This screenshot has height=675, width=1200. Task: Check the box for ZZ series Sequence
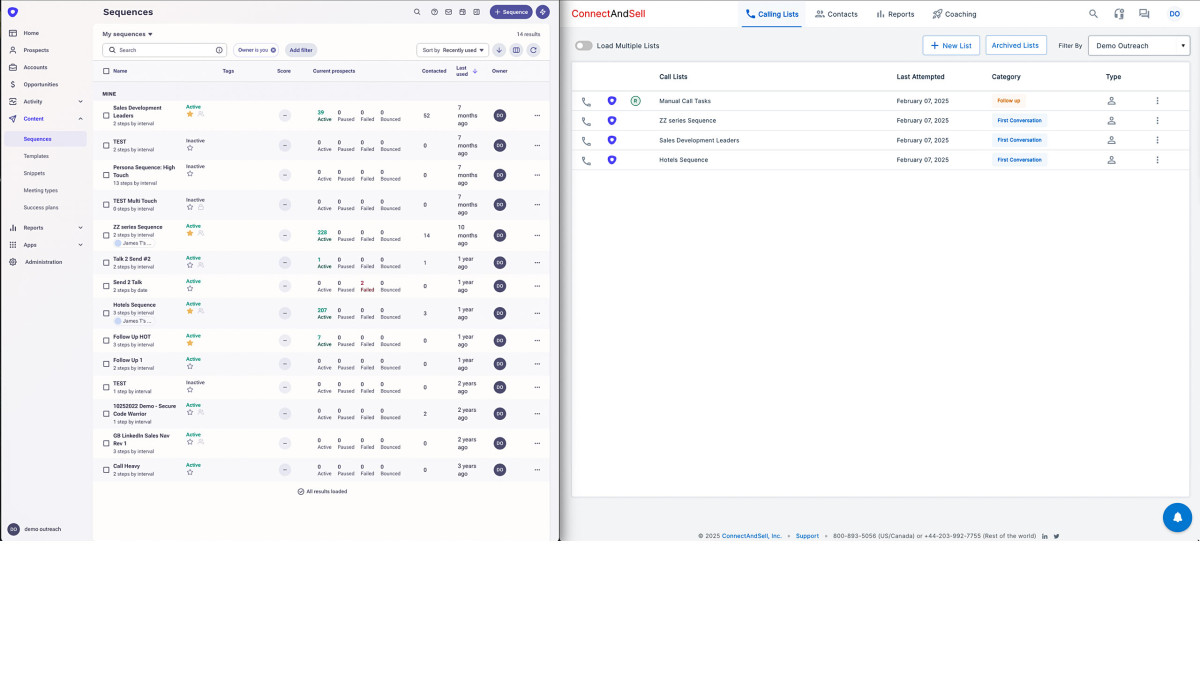[x=106, y=230]
